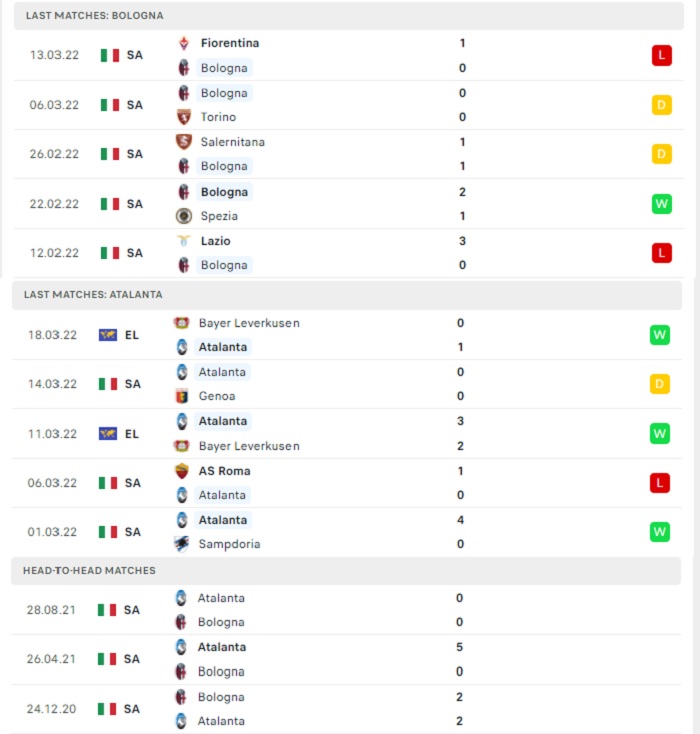Click the red L badge for Fiorentina match
The image size is (700, 734).
click(x=662, y=55)
